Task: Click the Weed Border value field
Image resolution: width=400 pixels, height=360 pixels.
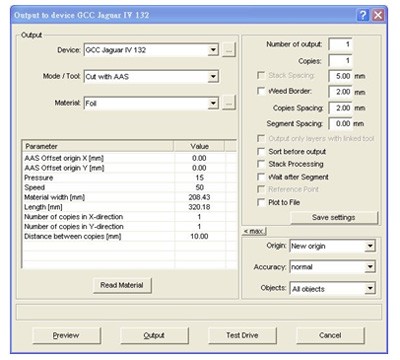Action: pyautogui.click(x=340, y=92)
